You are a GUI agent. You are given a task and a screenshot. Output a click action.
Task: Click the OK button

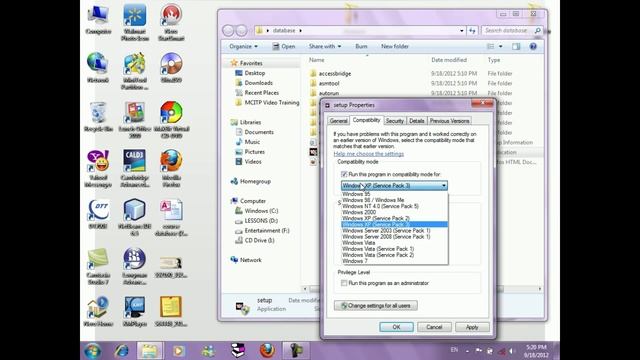click(x=396, y=327)
